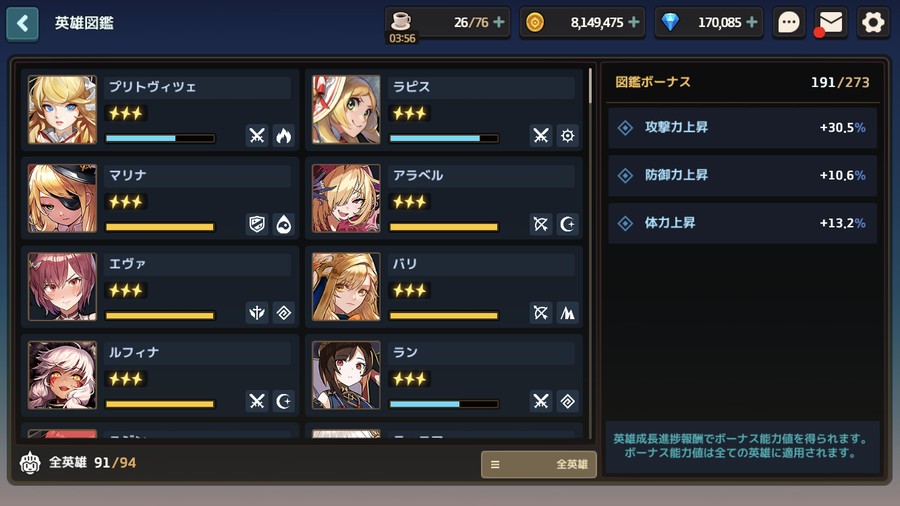This screenshot has height=506, width=900.
Task: Click the earth element icon on バリ
Action: coord(568,313)
